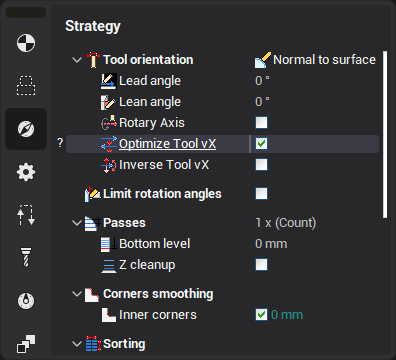
Task: Select the Sorting heading text
Action: 124,344
